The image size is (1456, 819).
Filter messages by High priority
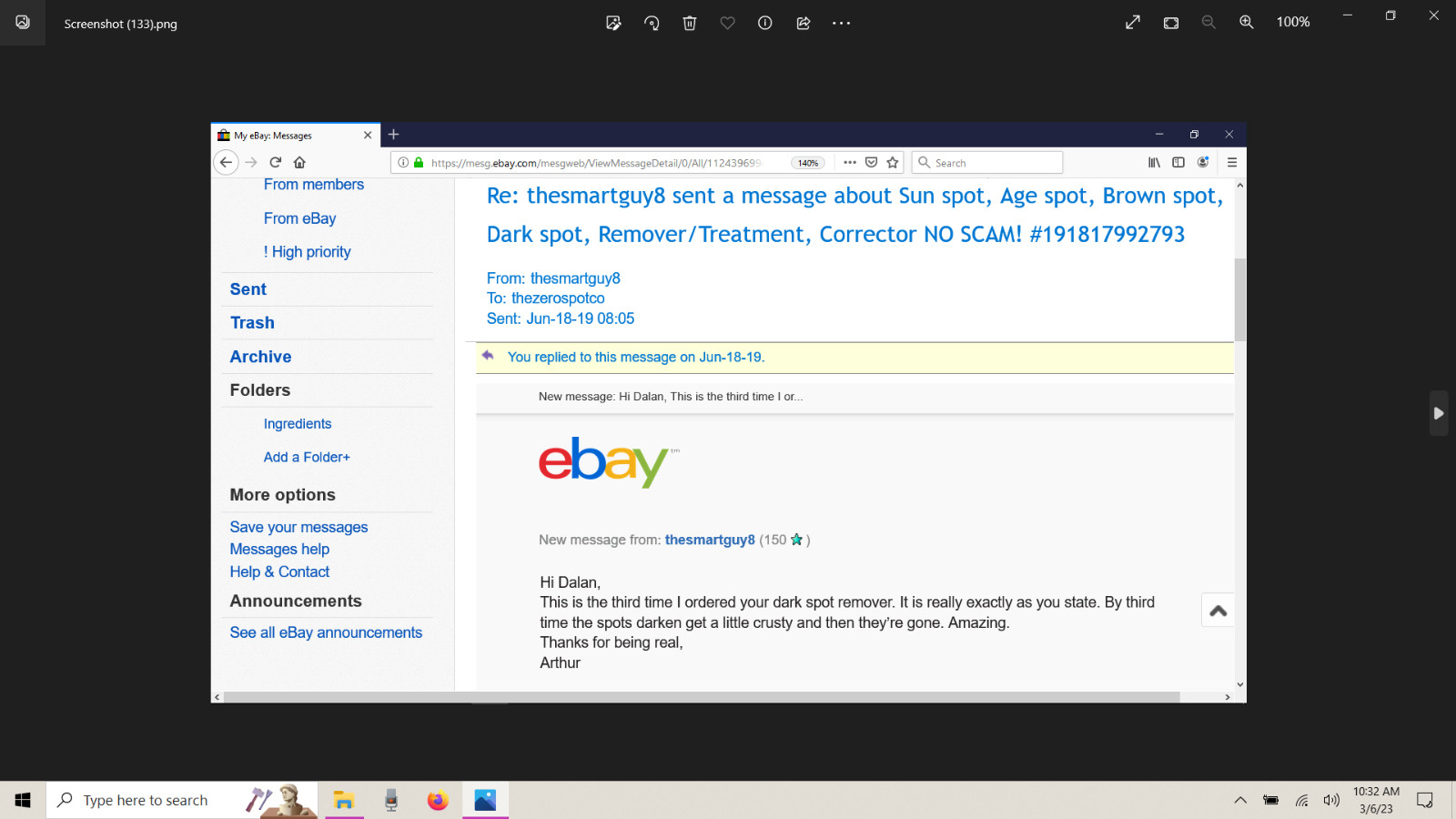point(308,252)
